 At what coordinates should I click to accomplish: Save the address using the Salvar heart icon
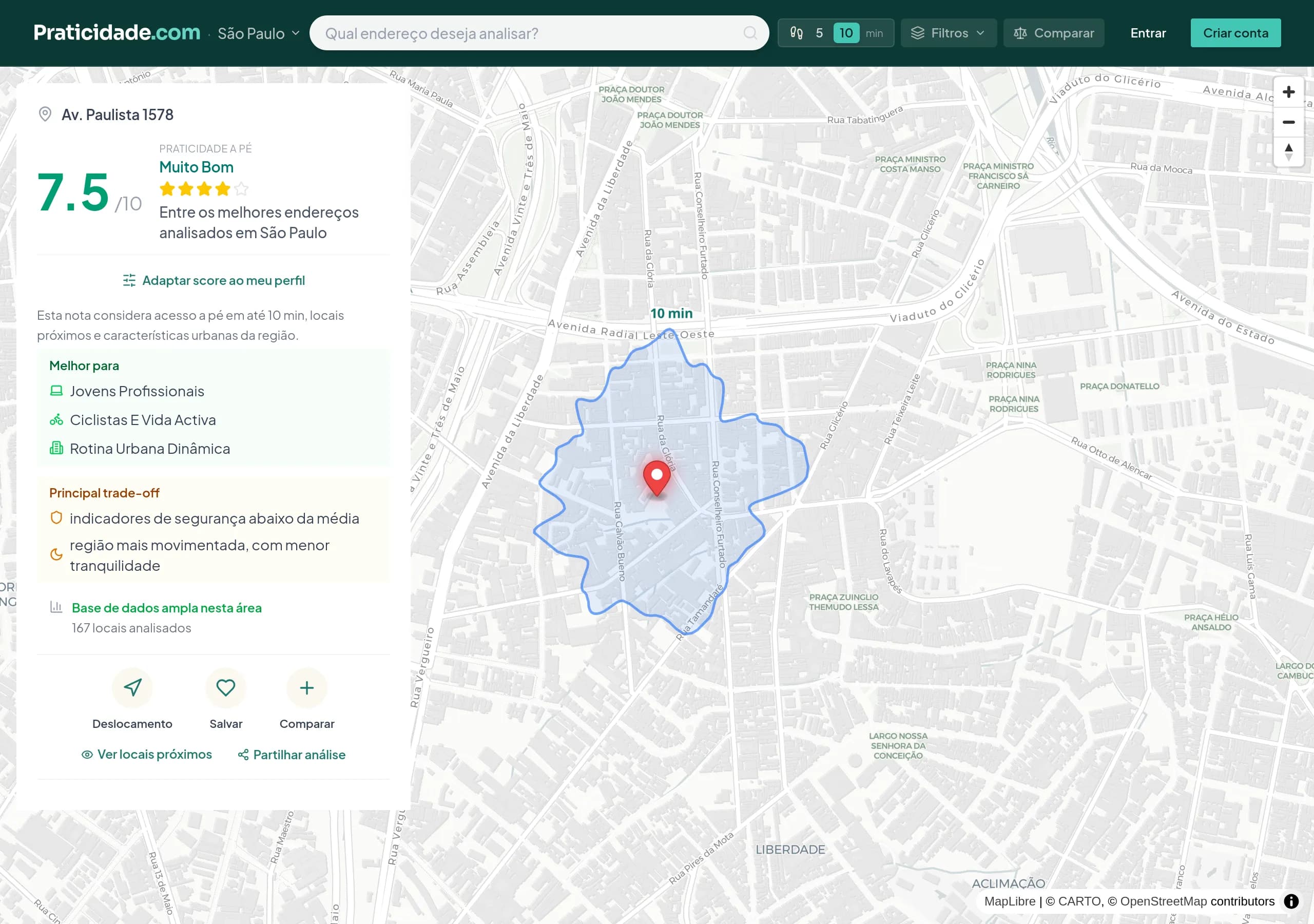[226, 687]
